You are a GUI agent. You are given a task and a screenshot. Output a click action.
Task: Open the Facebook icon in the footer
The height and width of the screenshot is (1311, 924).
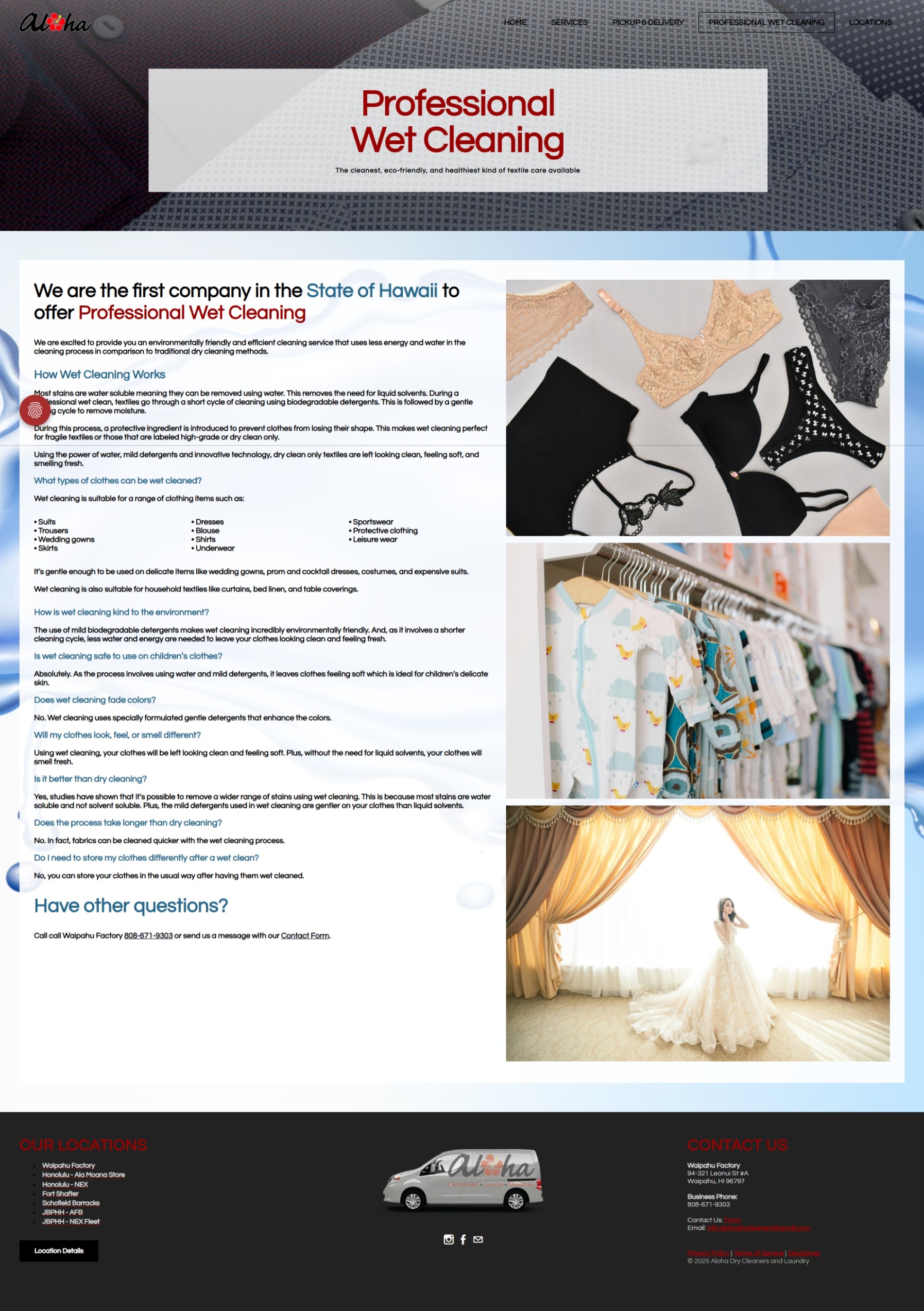click(x=463, y=1239)
